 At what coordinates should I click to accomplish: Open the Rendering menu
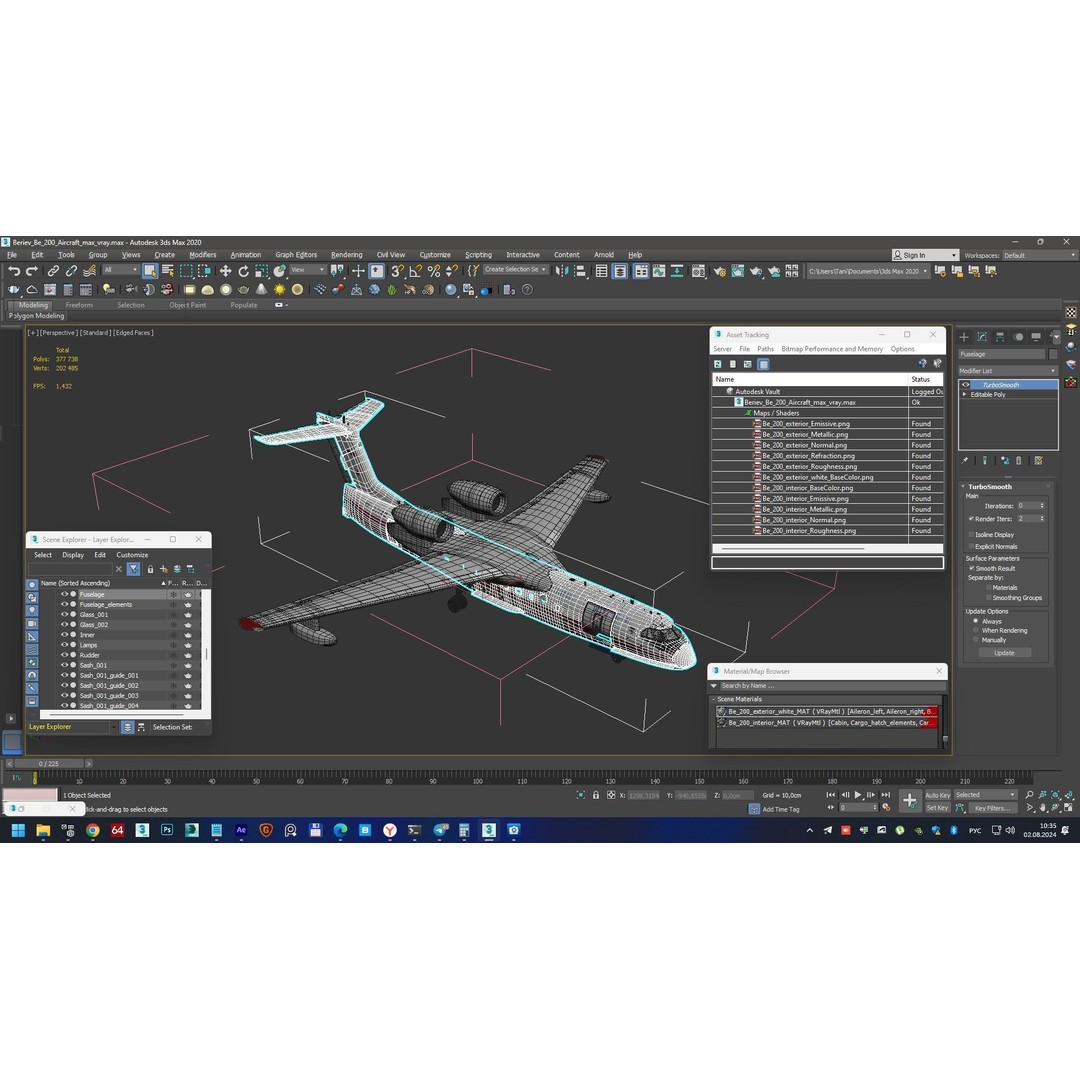pyautogui.click(x=346, y=255)
